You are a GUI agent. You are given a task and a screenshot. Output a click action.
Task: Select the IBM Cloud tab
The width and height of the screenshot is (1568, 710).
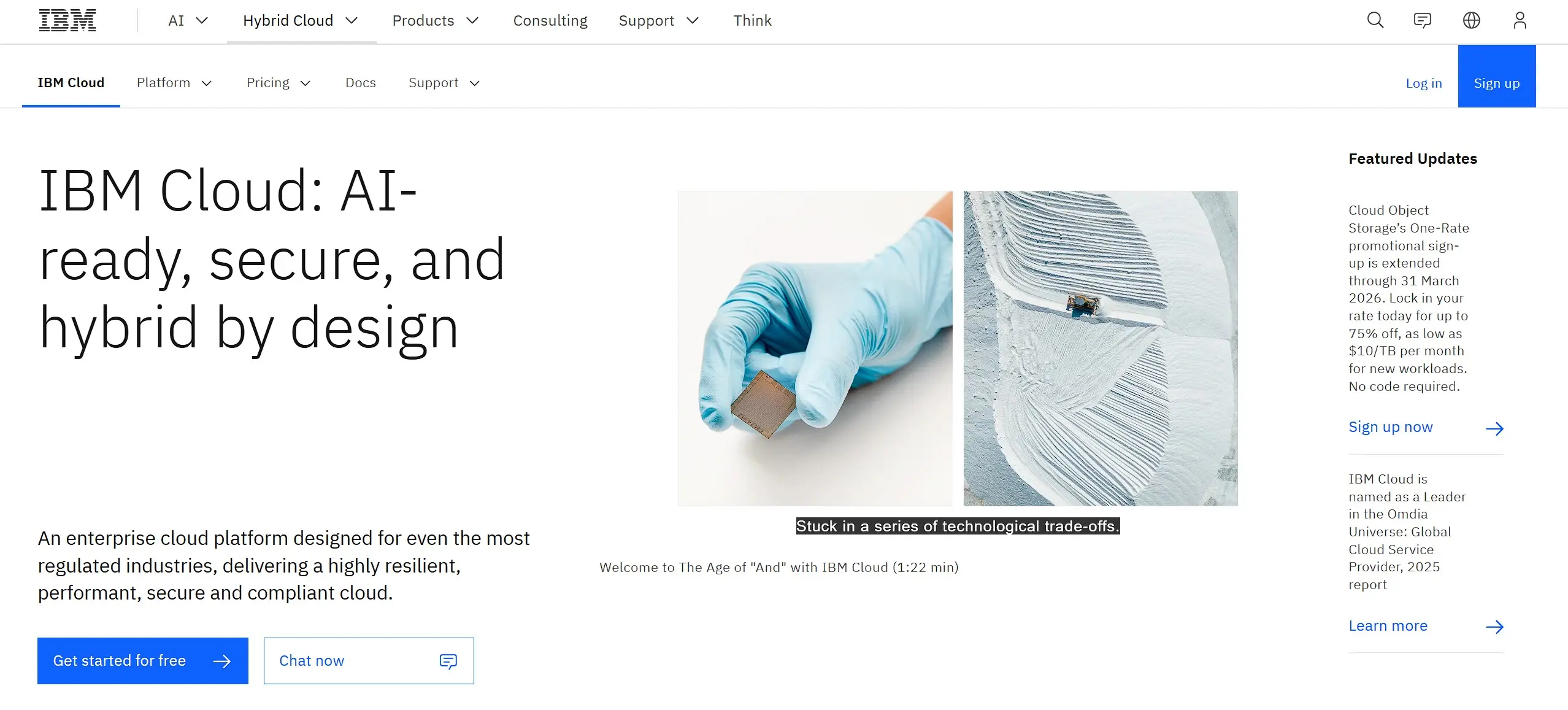click(x=71, y=83)
